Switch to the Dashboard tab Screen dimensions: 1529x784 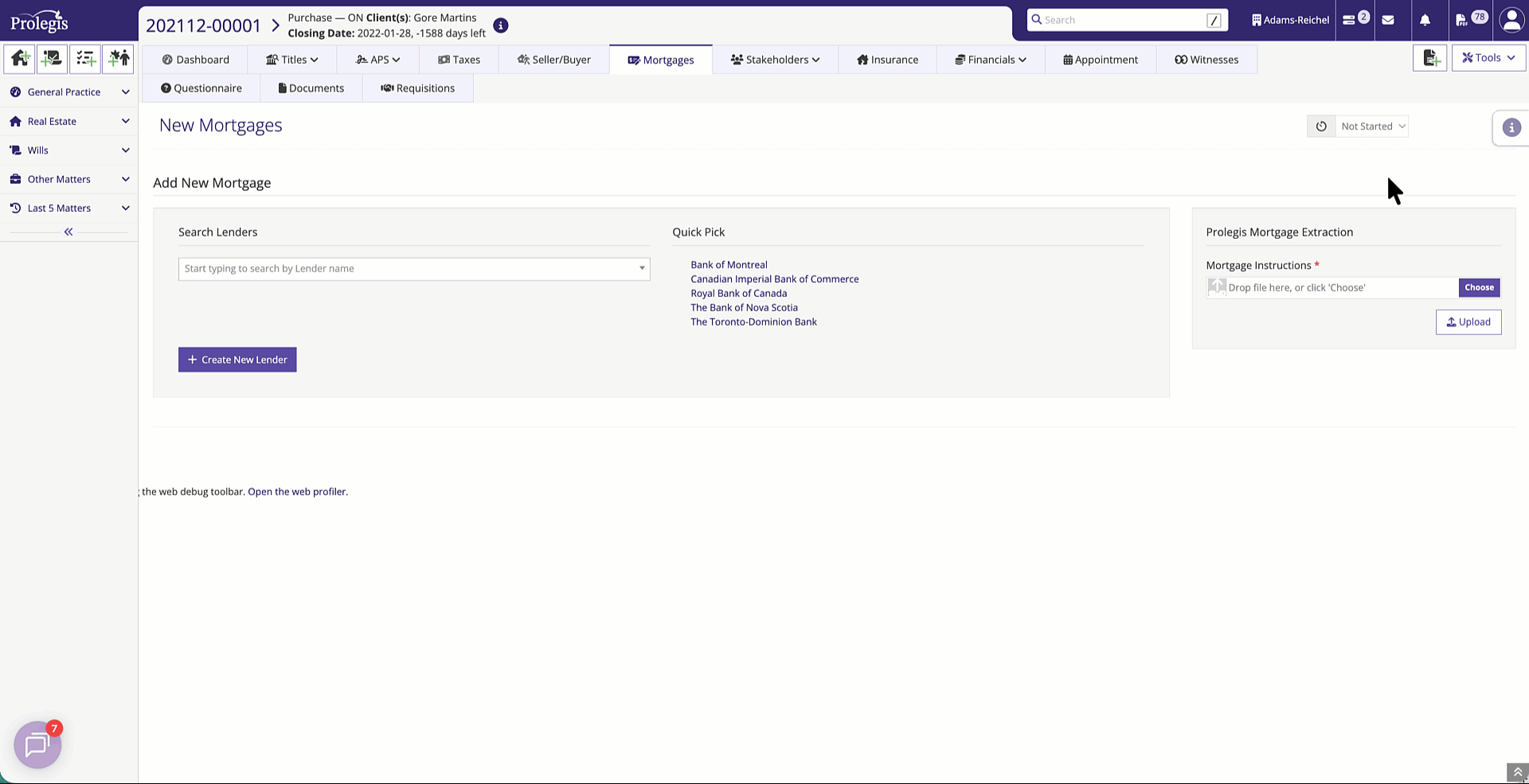195,60
